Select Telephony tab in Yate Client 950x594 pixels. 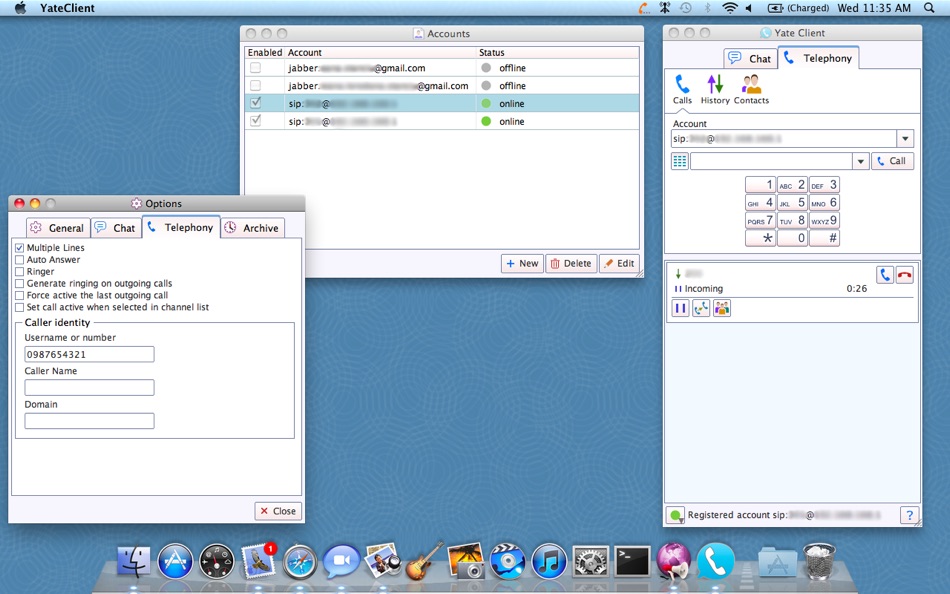click(818, 58)
